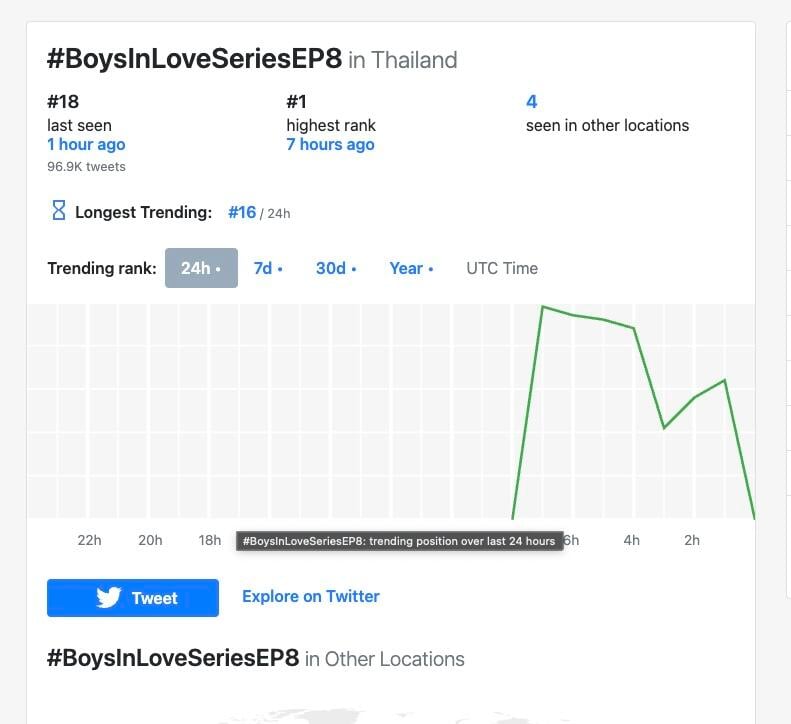Click the '1 hour ago' last seen link
Viewport: 791px width, 724px height.
[86, 145]
